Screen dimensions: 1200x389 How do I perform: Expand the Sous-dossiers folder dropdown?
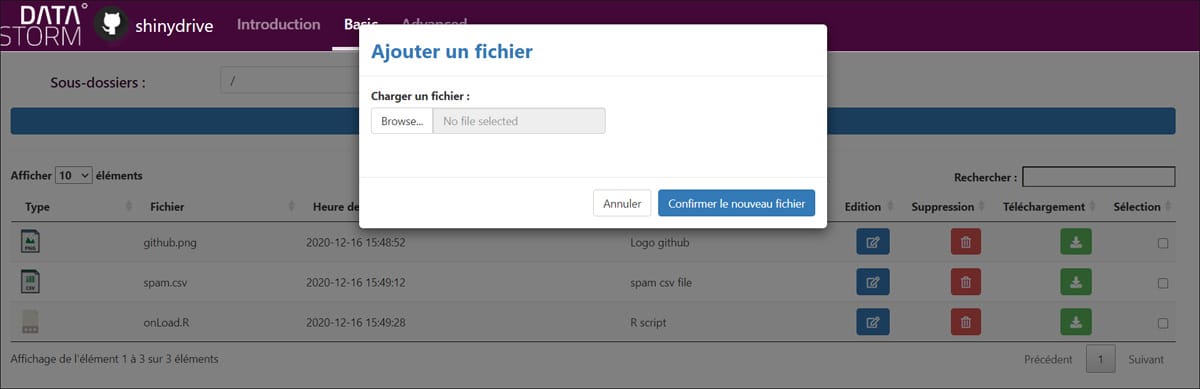pos(290,81)
